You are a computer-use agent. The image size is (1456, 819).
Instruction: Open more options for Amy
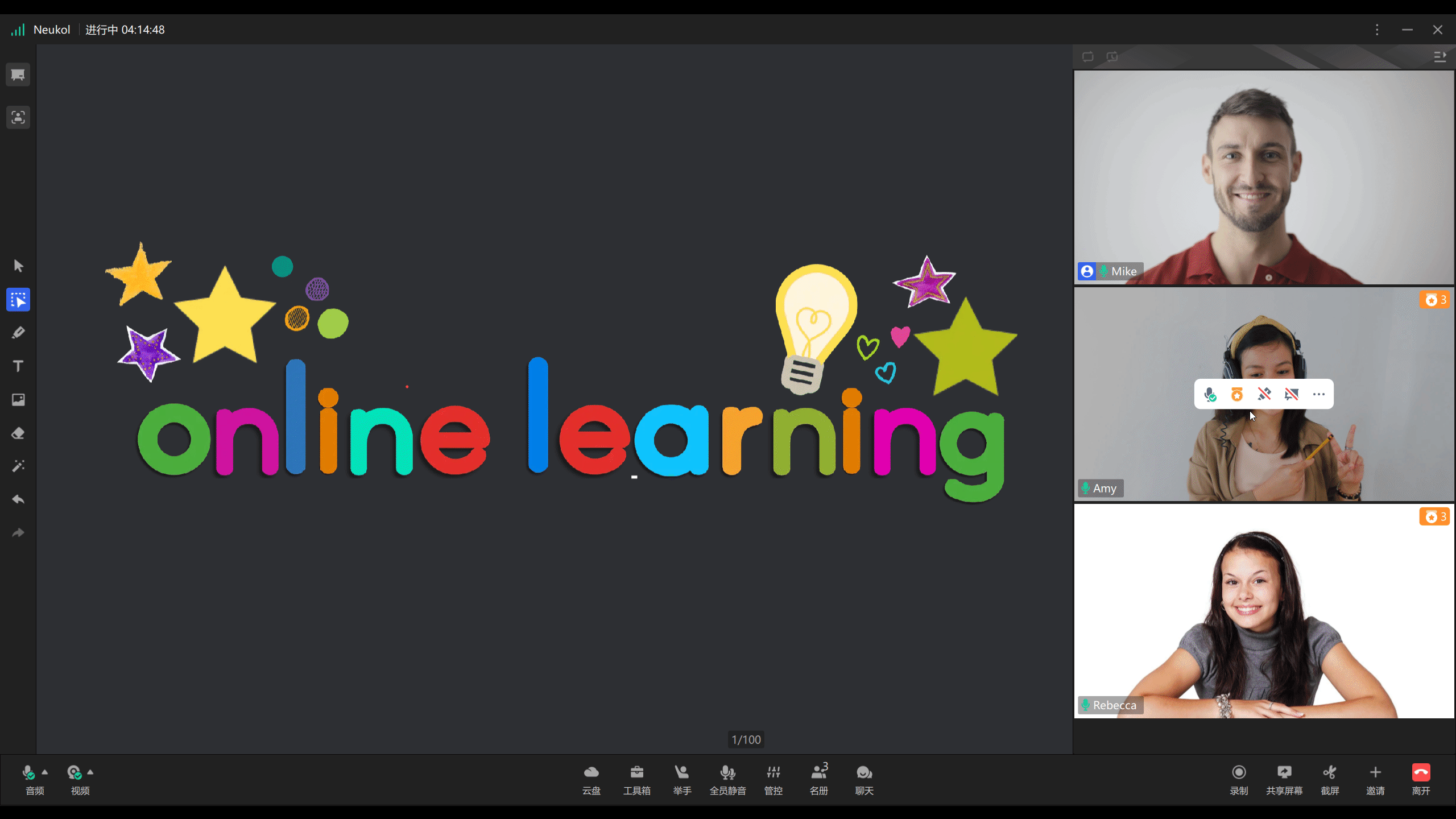(1319, 394)
